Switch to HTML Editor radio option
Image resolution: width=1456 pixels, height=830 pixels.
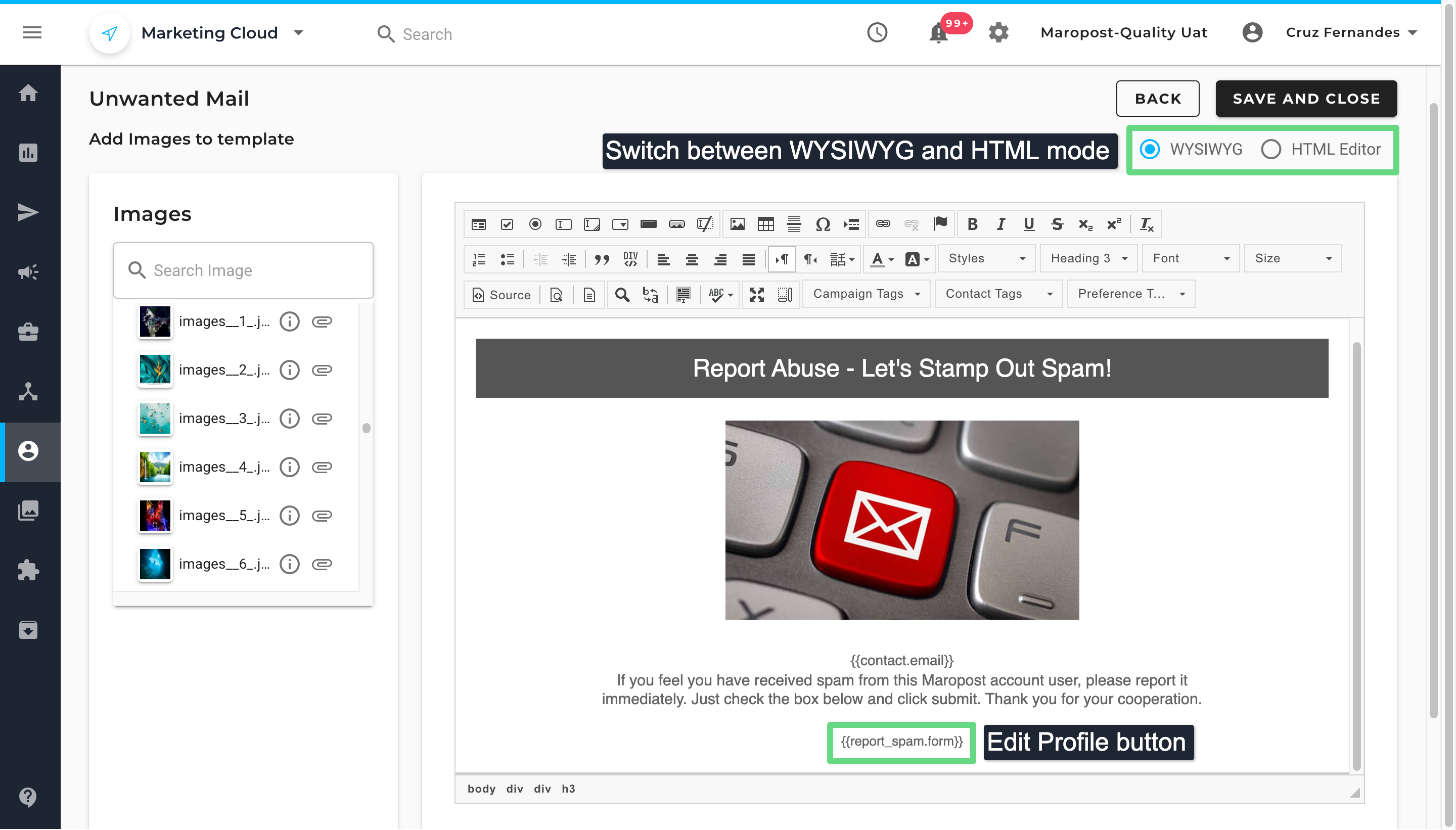tap(1271, 149)
